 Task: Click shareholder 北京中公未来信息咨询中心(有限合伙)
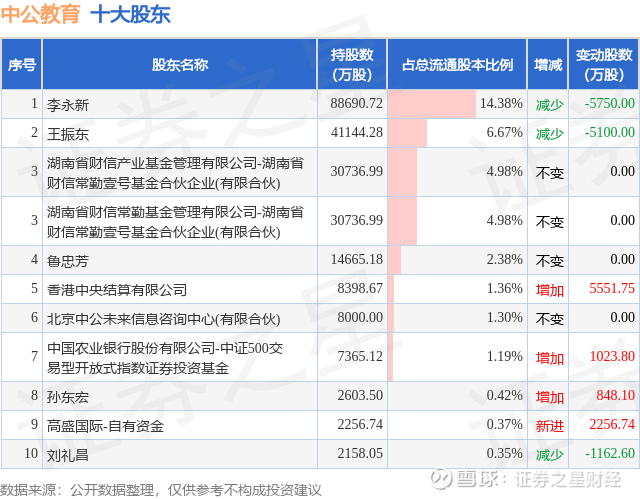click(x=163, y=319)
